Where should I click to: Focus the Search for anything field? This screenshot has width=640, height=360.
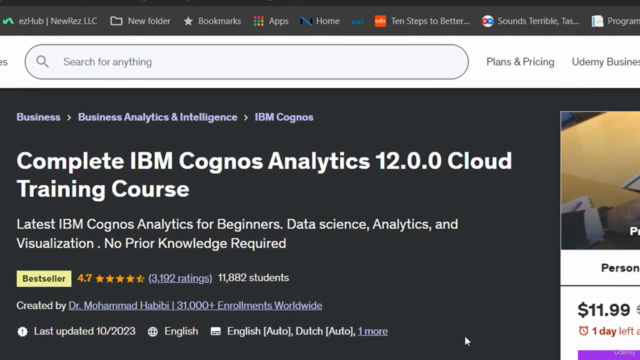pyautogui.click(x=247, y=62)
